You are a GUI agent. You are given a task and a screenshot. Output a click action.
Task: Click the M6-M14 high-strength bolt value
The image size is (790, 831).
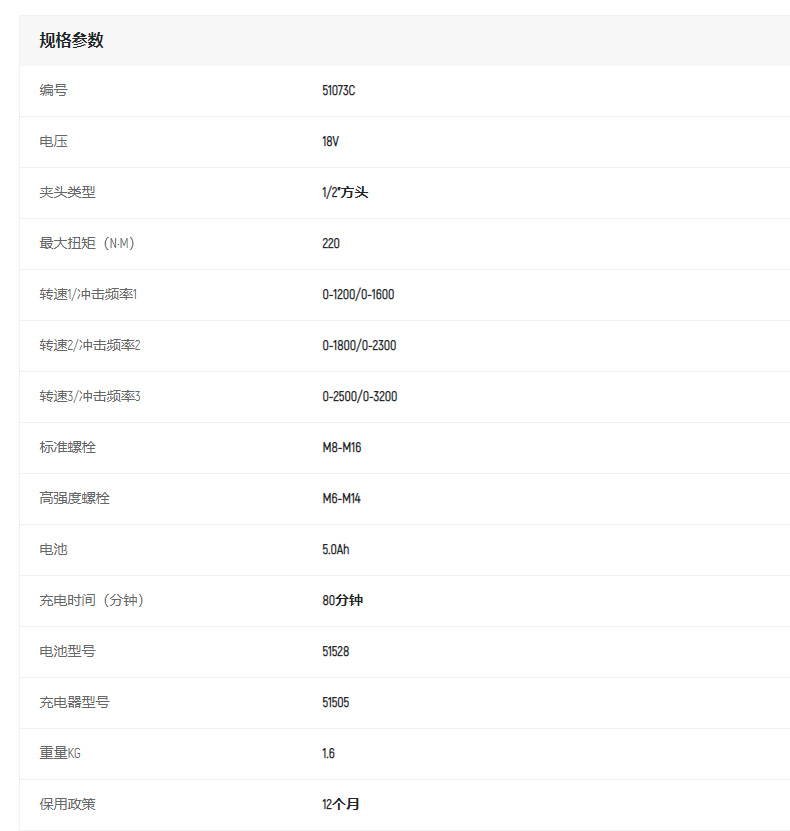(341, 499)
